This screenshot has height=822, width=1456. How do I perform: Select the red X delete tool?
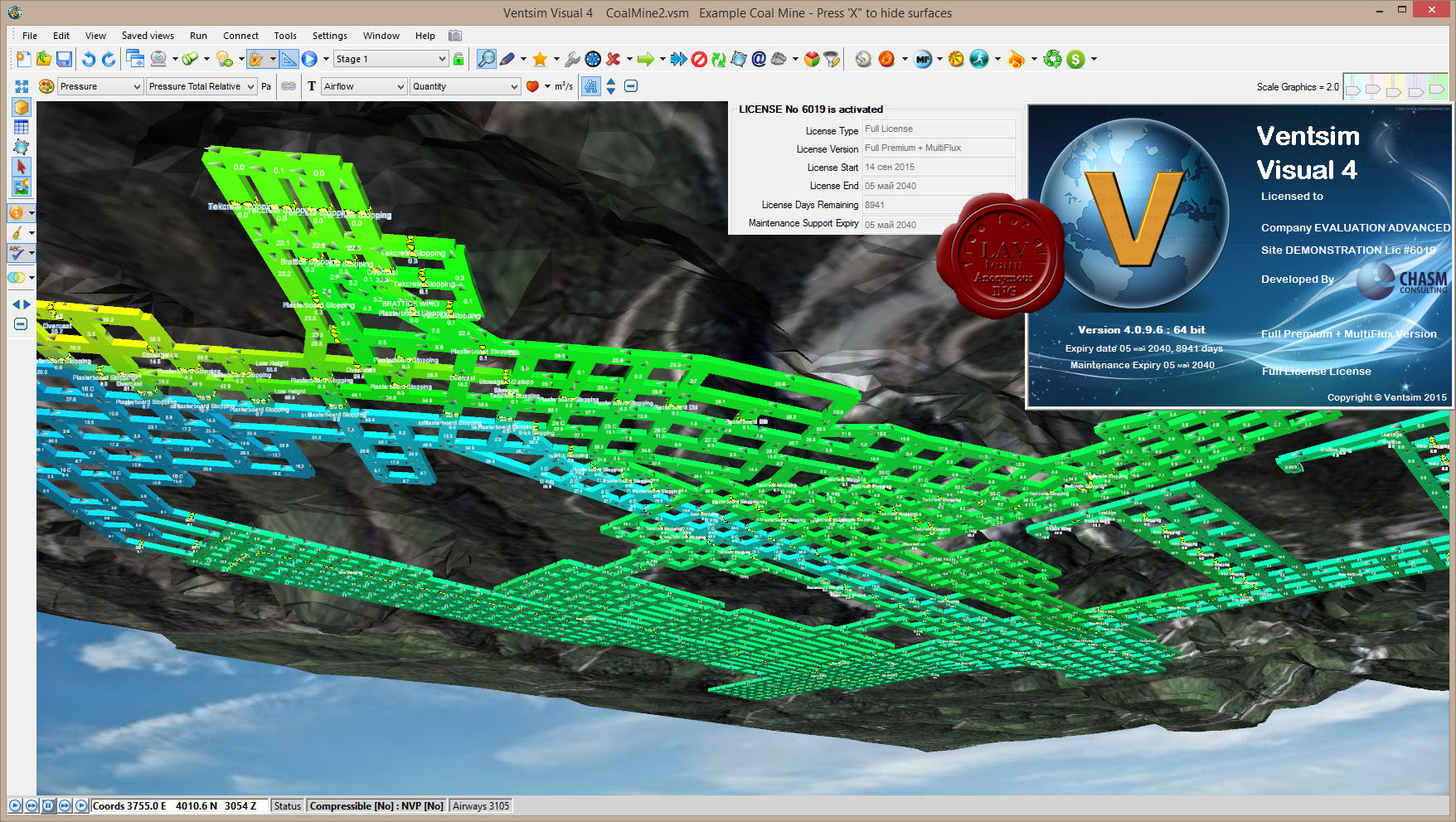coord(614,59)
